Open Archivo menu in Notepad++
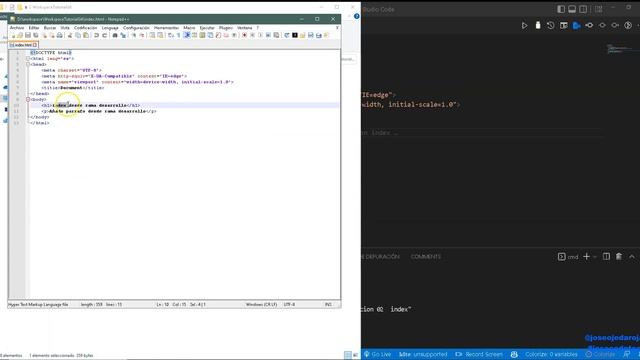 click(17, 28)
